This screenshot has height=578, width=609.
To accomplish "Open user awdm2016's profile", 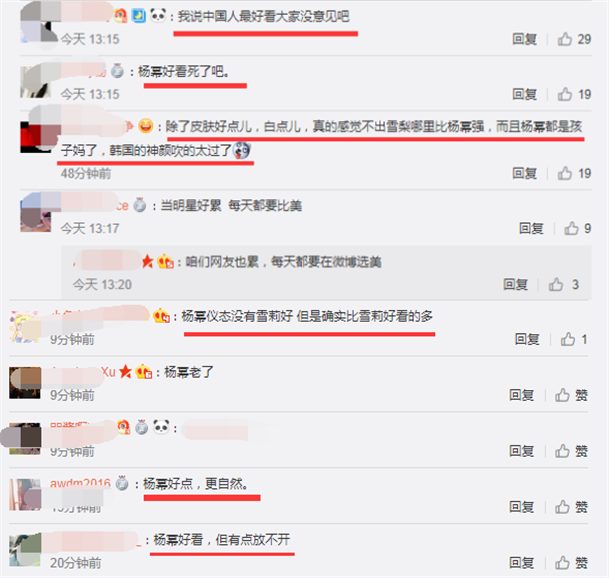I will 80,484.
